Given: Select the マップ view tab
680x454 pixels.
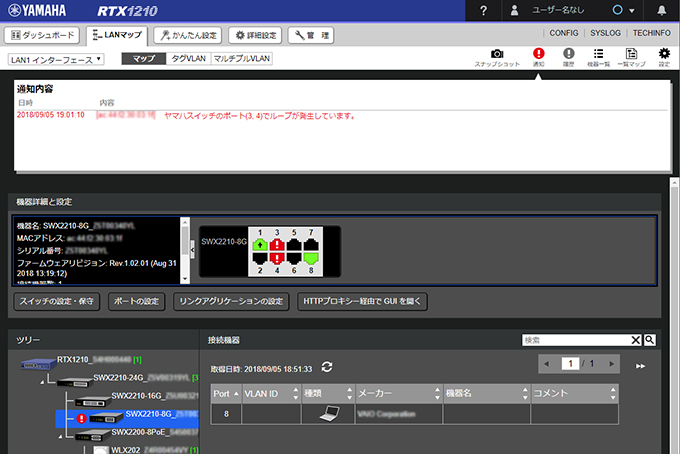Looking at the screenshot, I should 144,59.
